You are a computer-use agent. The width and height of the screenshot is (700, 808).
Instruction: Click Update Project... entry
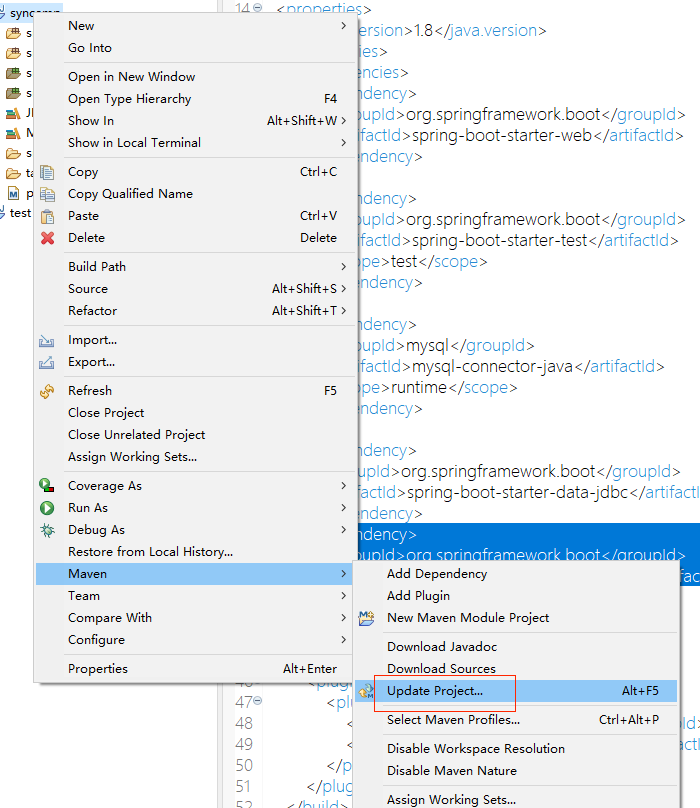(x=516, y=691)
